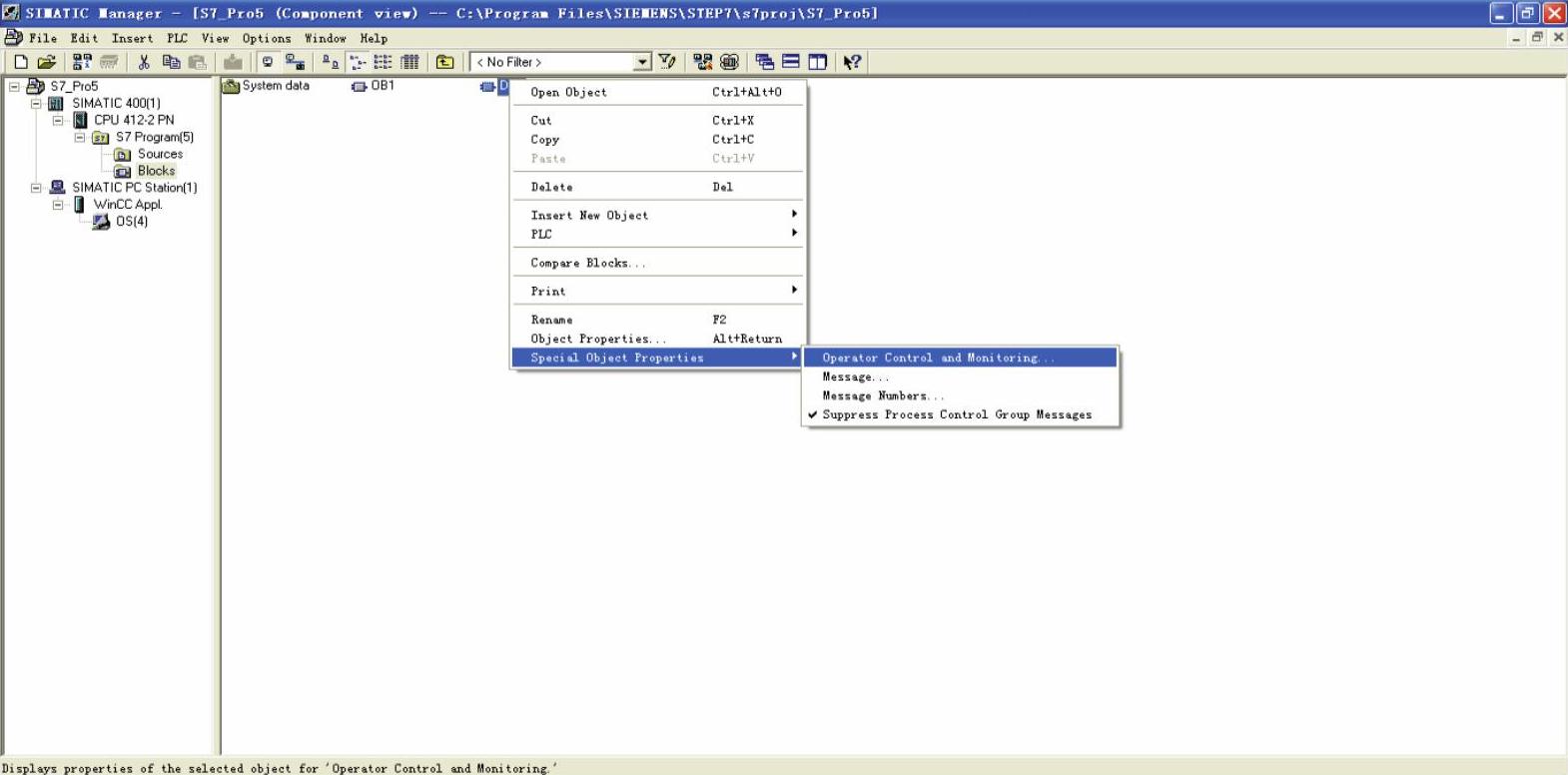Click the Accessible Nodes toolbar icon
Screen dimensions: 1568x775
(x=82, y=62)
